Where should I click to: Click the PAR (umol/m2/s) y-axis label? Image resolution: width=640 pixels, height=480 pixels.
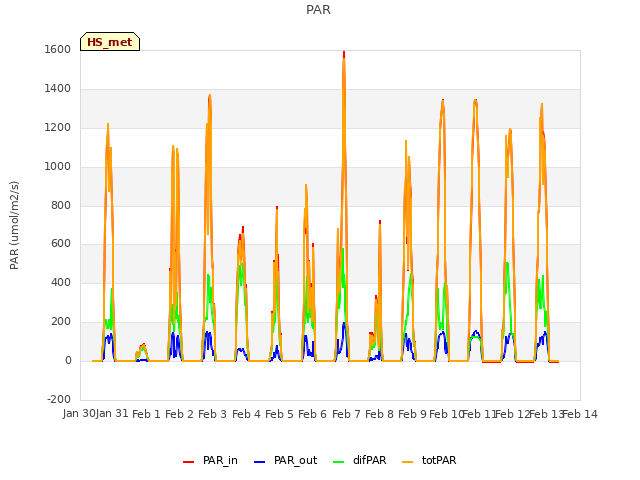[14, 225]
